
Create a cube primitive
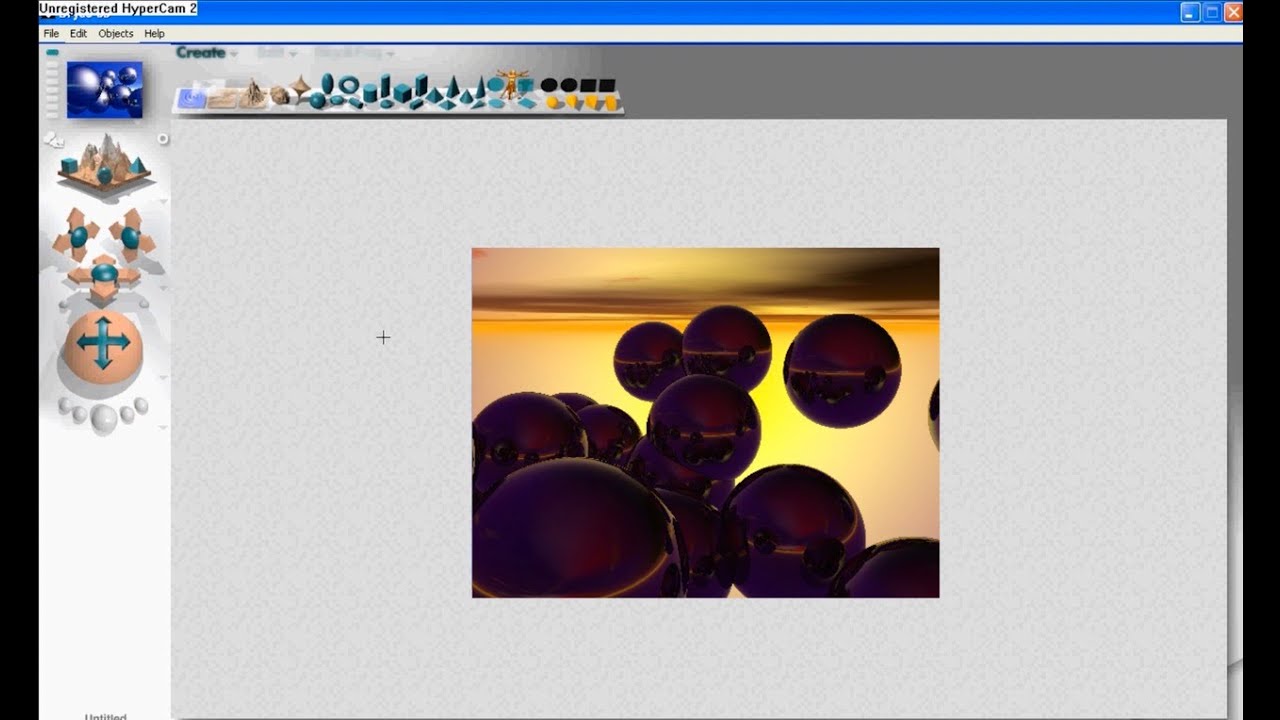(x=402, y=93)
